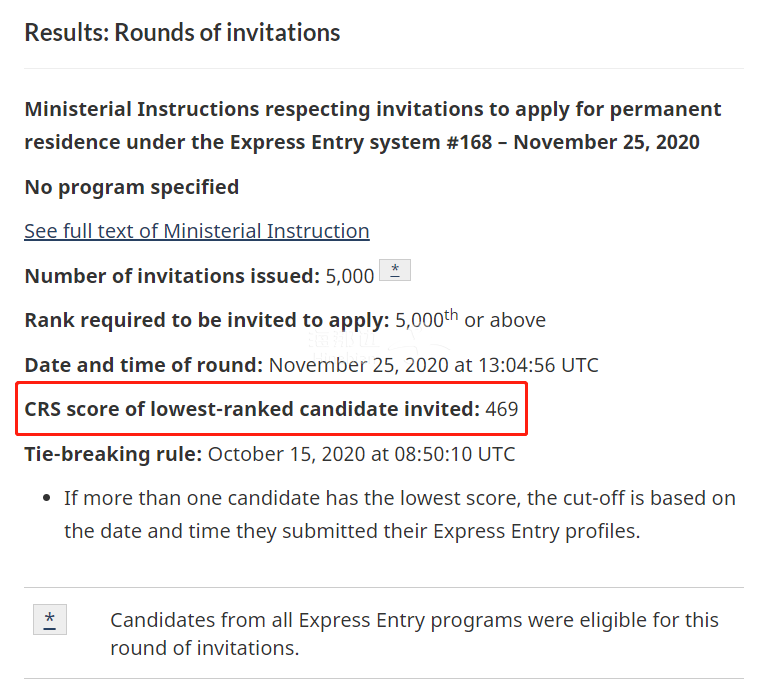Click the No program specified label

pos(132,187)
